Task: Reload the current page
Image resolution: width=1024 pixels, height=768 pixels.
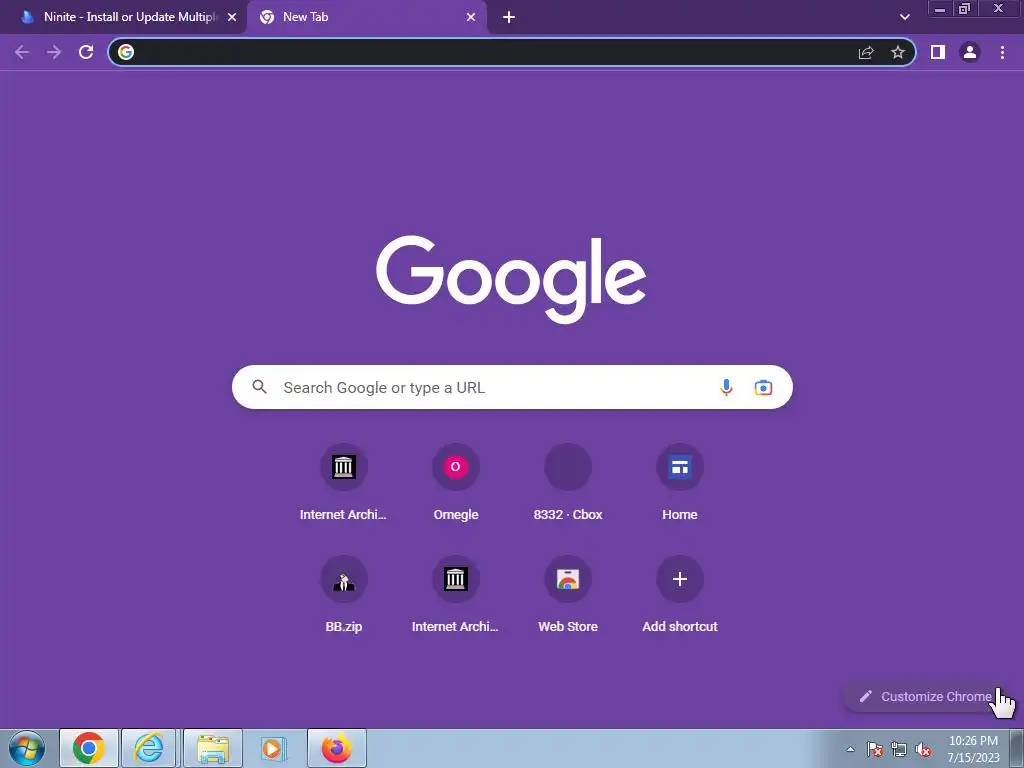Action: (86, 52)
